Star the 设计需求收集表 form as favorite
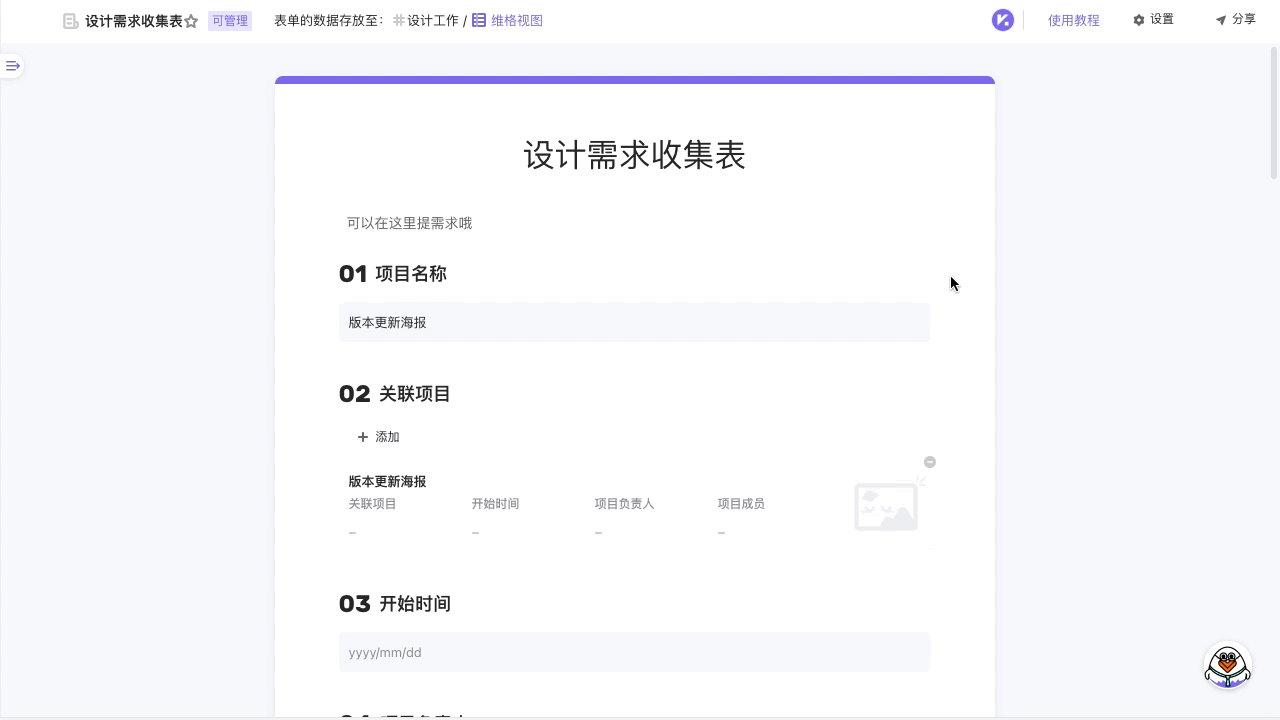The height and width of the screenshot is (720, 1280). tap(191, 21)
